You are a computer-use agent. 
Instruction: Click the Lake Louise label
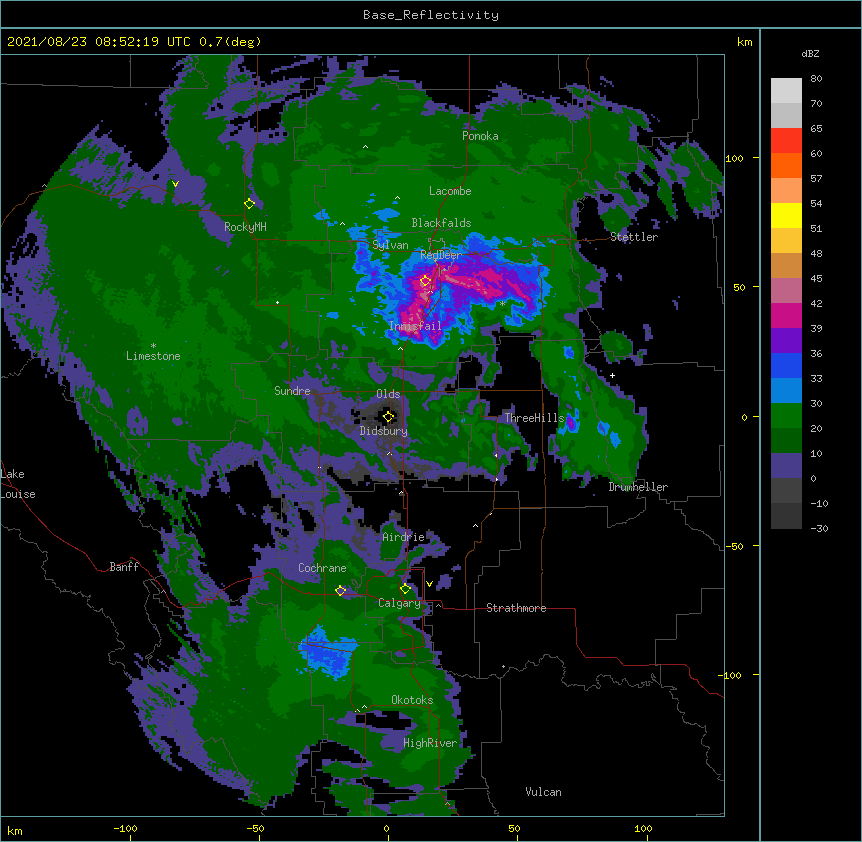18,484
